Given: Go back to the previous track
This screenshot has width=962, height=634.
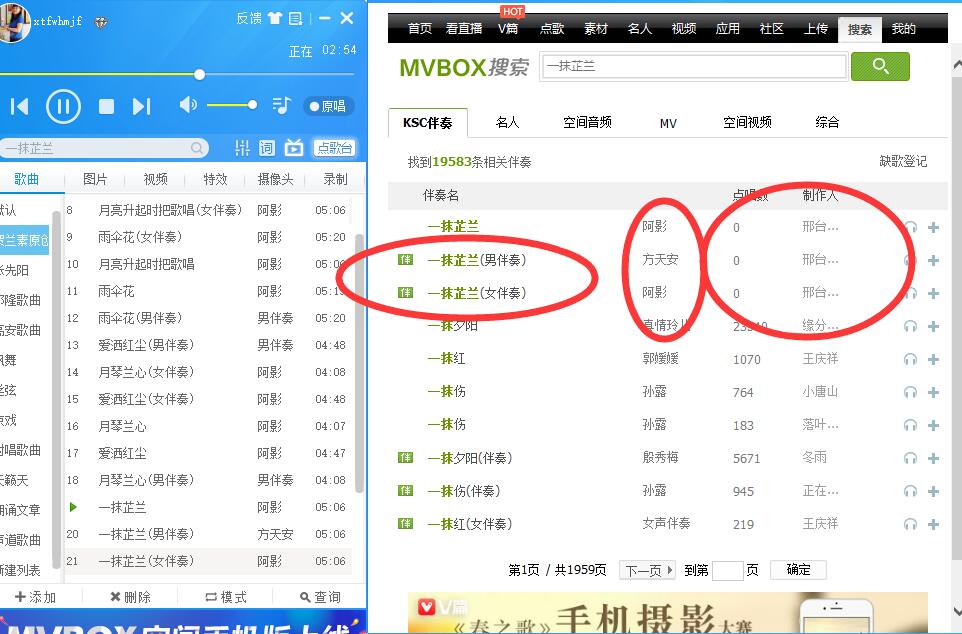Looking at the screenshot, I should (20, 106).
